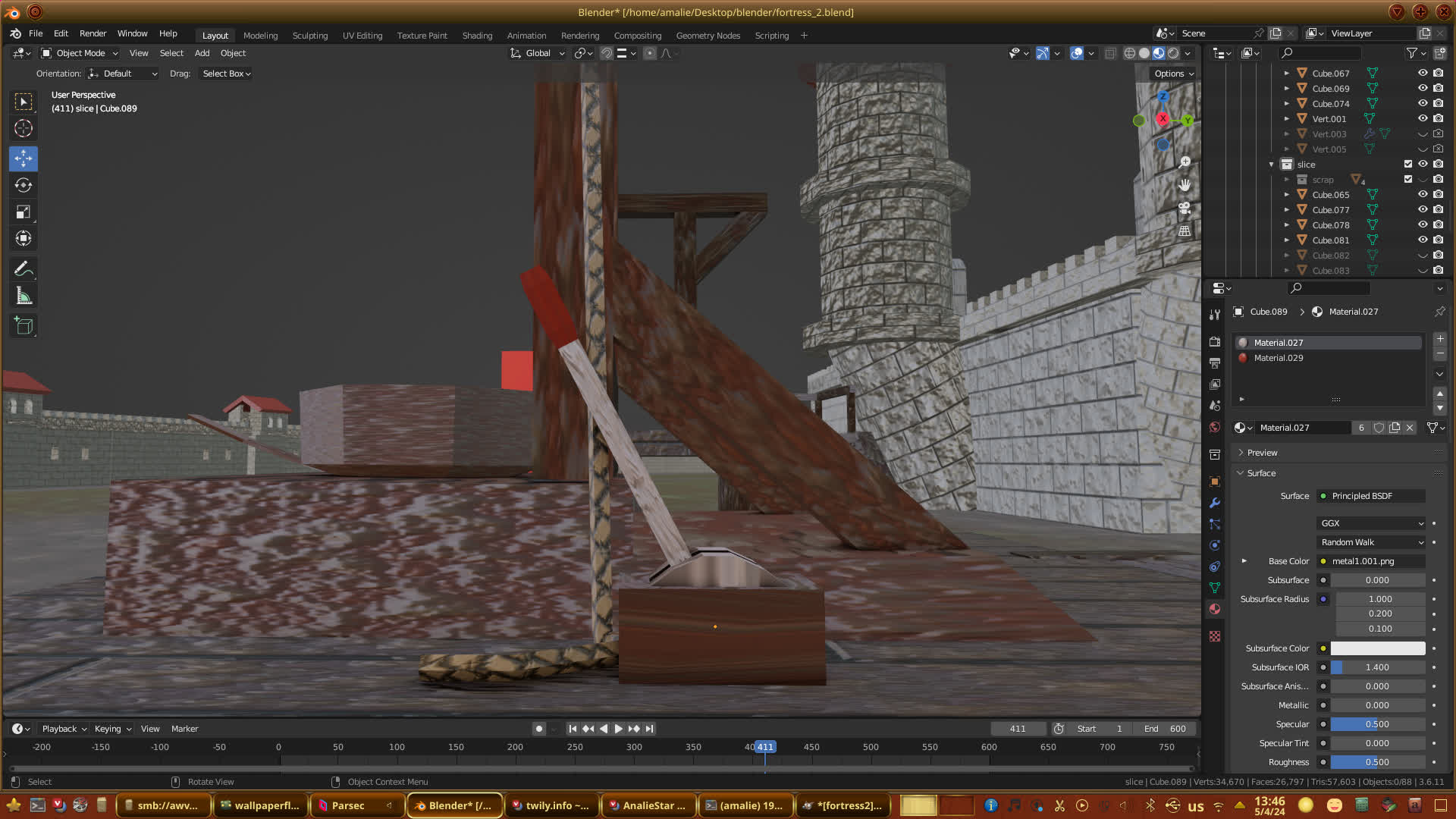The height and width of the screenshot is (819, 1456).
Task: Click the Subsurface Color swatch
Action: [1377, 648]
